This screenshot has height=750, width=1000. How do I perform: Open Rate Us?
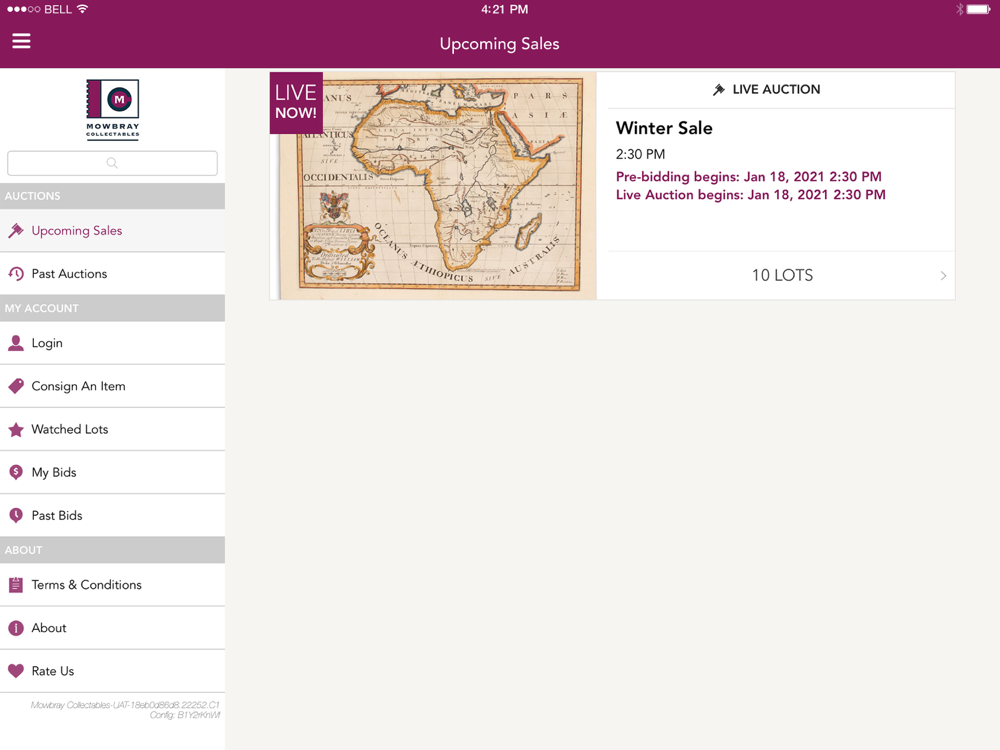coord(112,671)
